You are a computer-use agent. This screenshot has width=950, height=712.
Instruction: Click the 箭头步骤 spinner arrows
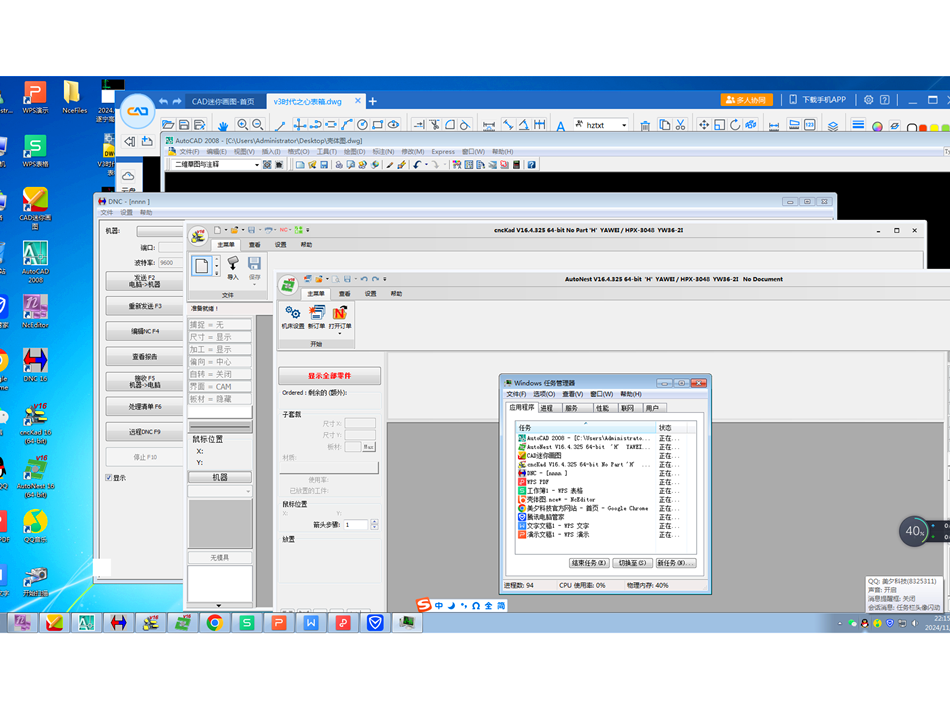click(374, 524)
